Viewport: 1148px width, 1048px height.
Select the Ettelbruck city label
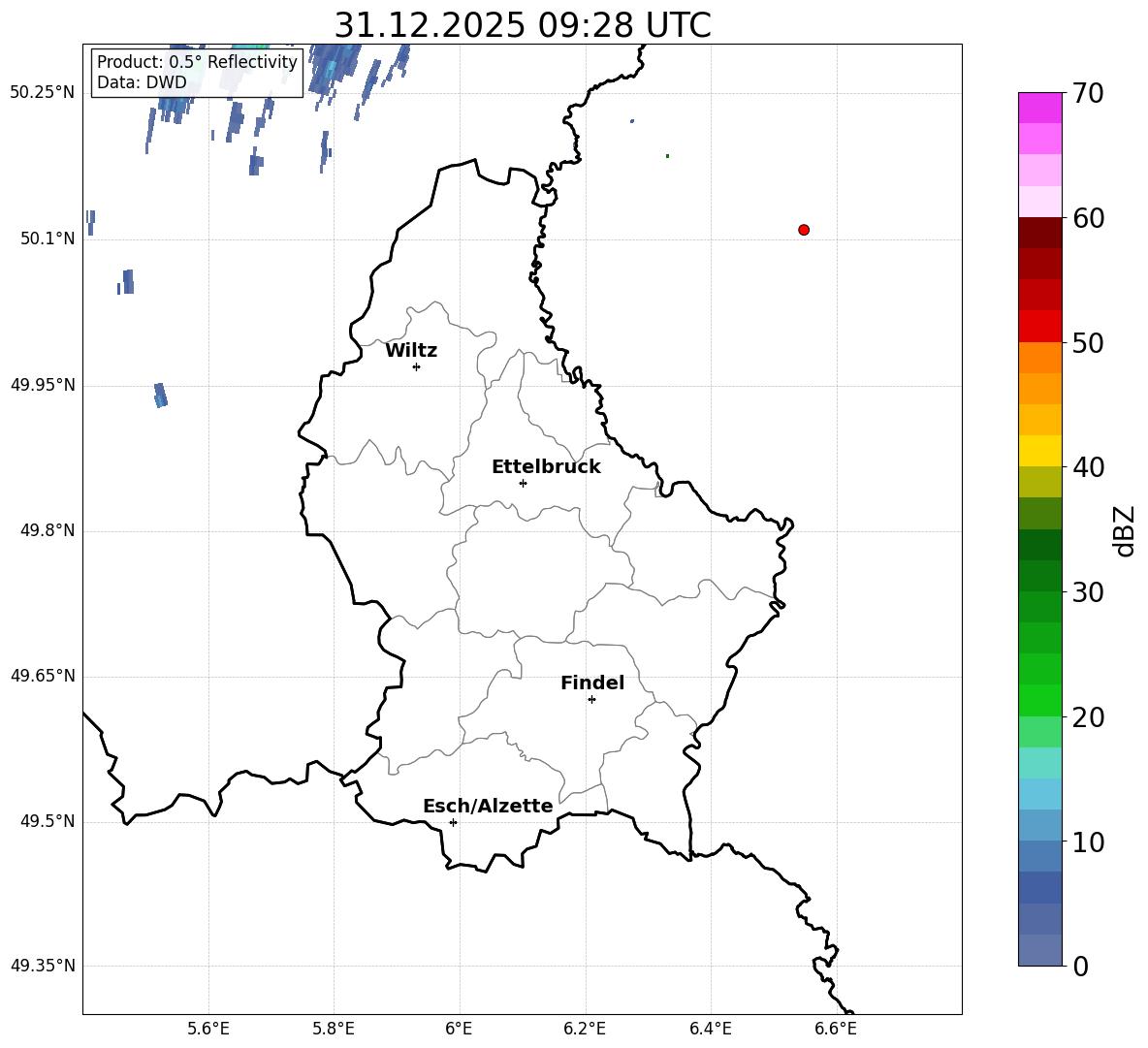coord(546,467)
